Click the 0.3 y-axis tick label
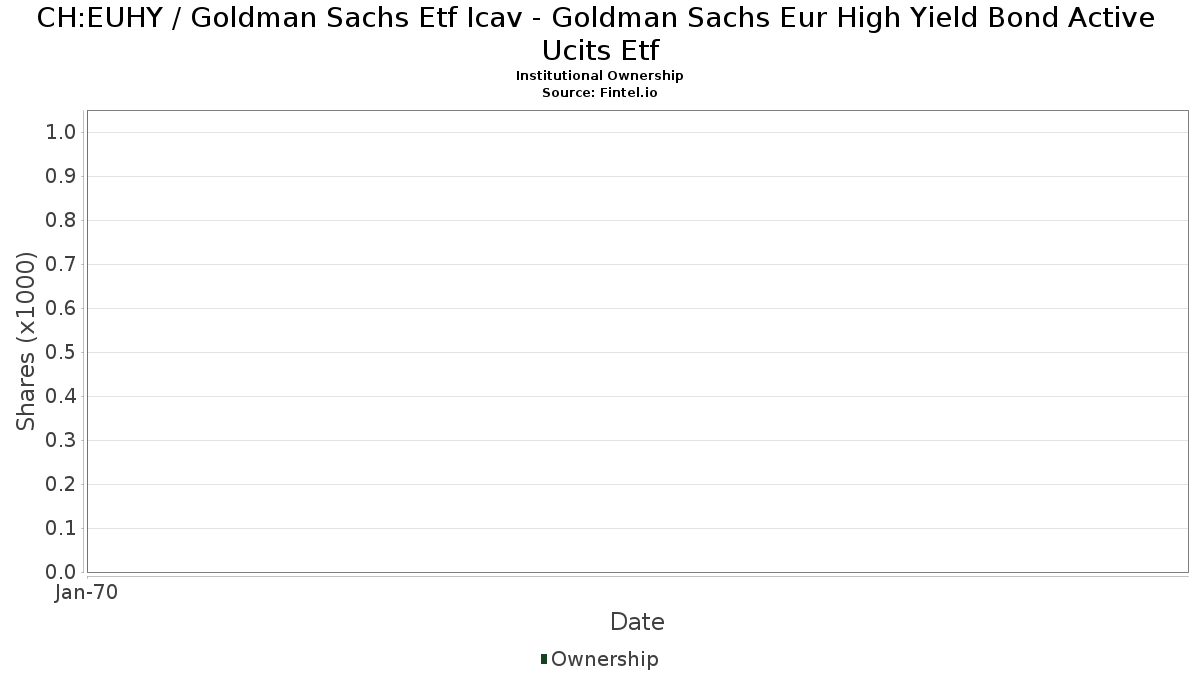This screenshot has width=1200, height=675. [x=62, y=440]
